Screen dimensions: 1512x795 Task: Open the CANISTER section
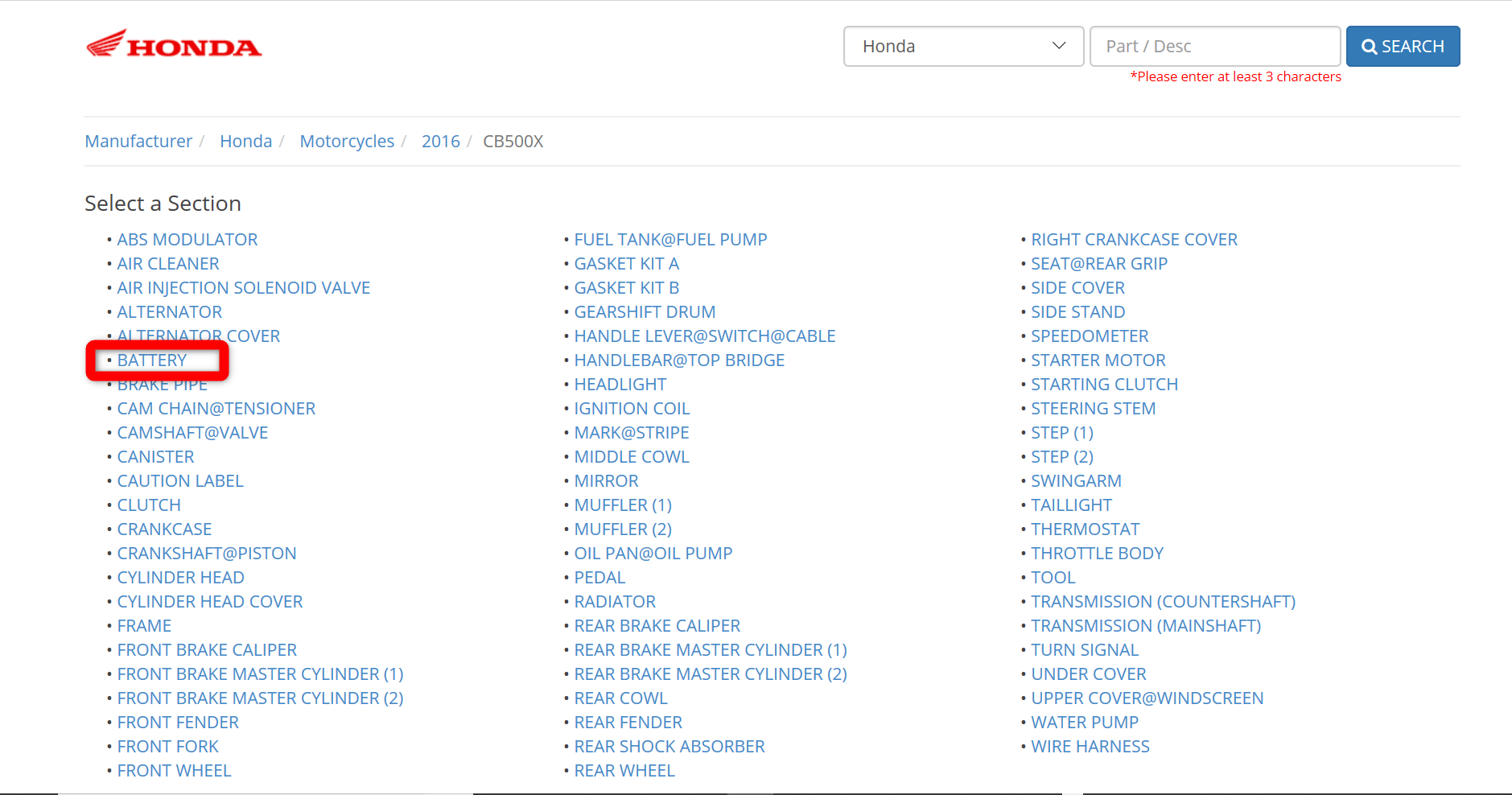(156, 457)
